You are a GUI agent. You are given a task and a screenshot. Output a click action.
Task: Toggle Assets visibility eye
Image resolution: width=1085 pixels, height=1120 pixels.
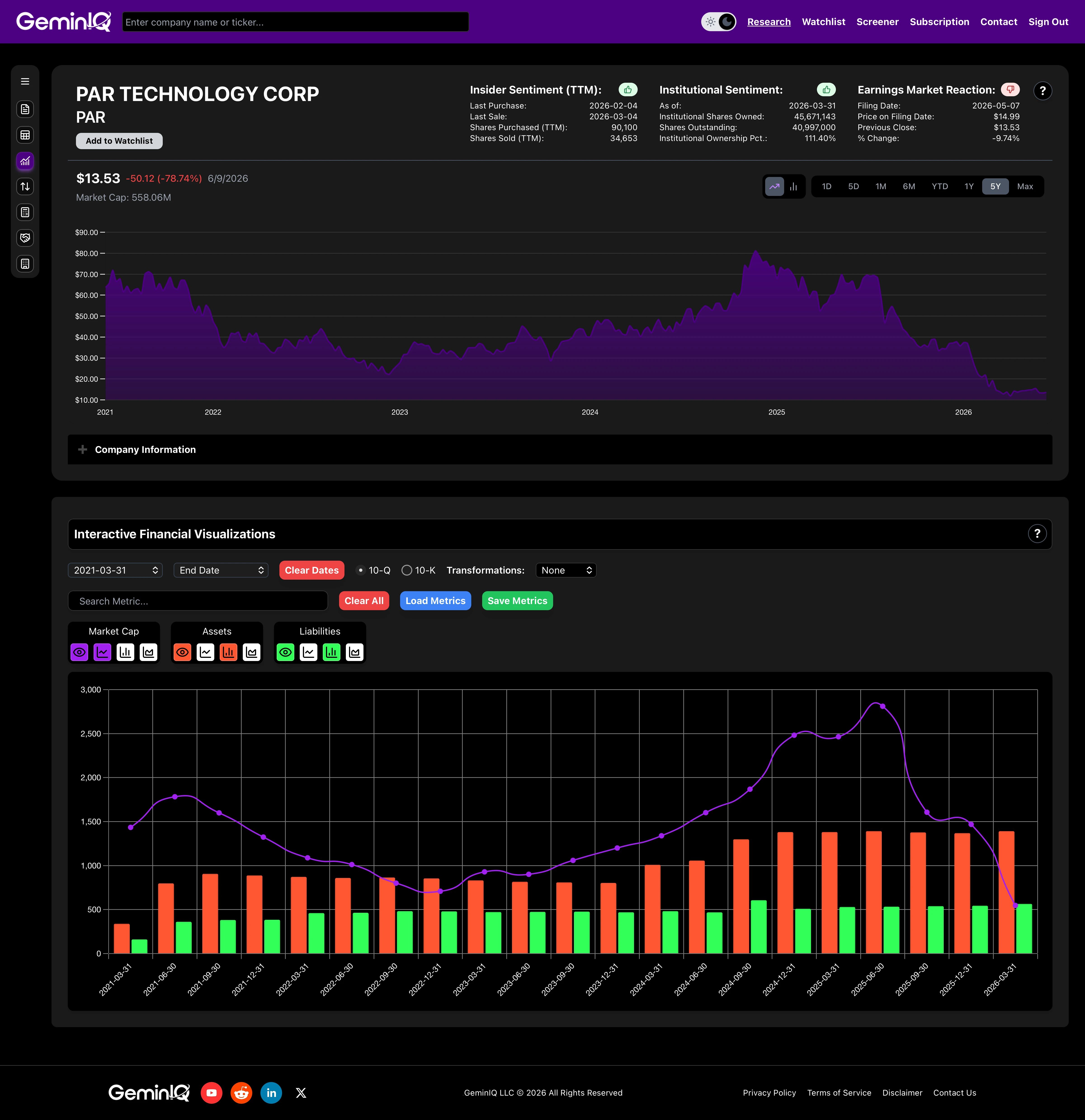[182, 652]
